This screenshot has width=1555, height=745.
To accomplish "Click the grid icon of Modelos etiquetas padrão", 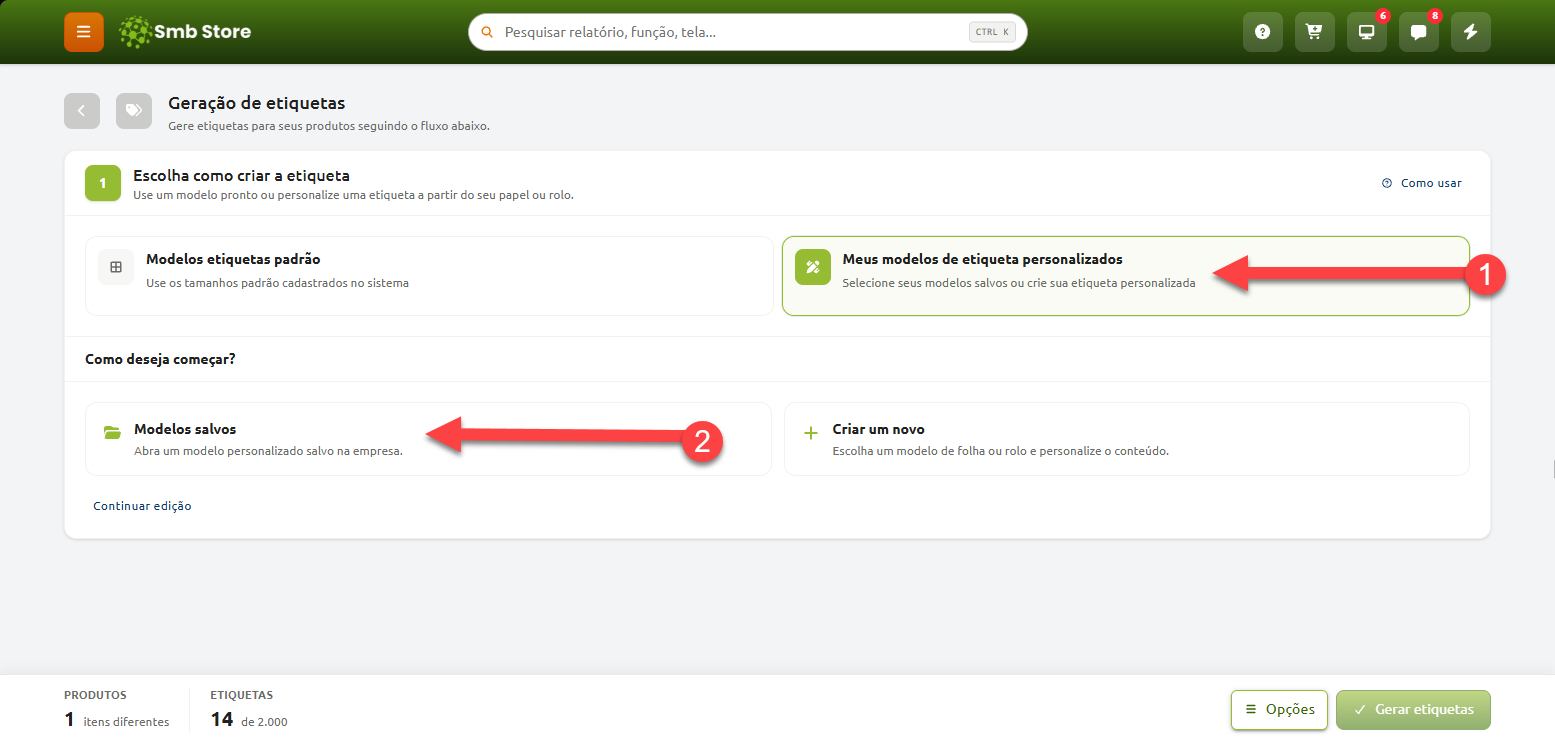I will [116, 267].
